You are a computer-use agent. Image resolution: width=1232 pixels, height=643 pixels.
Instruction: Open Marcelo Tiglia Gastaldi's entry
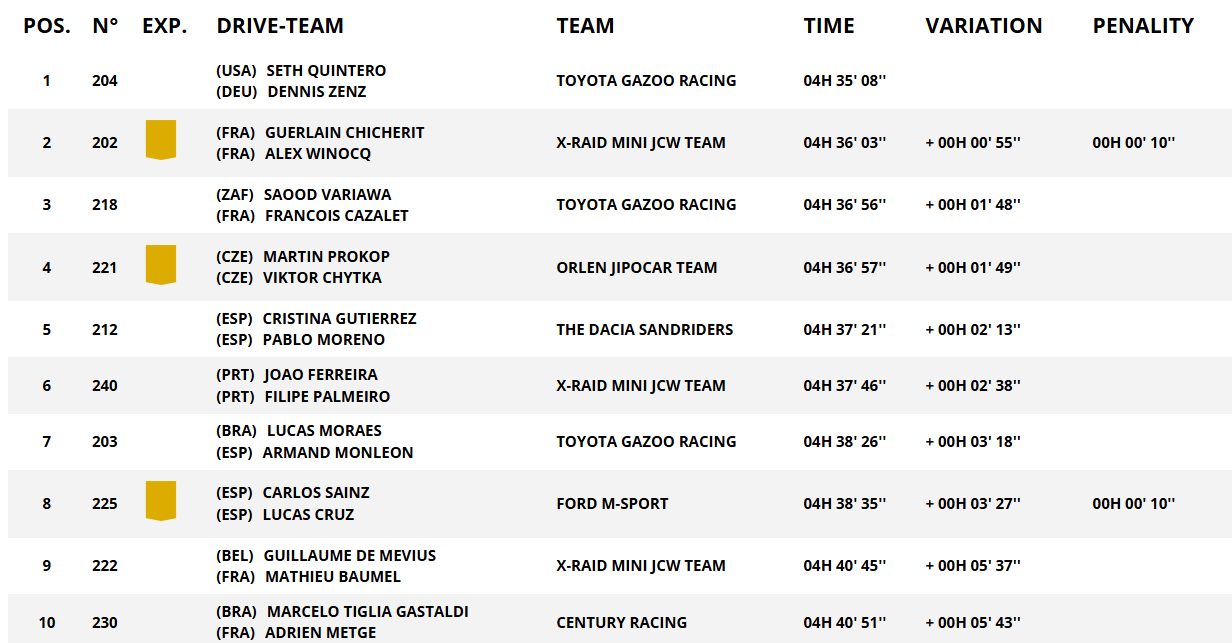(367, 611)
